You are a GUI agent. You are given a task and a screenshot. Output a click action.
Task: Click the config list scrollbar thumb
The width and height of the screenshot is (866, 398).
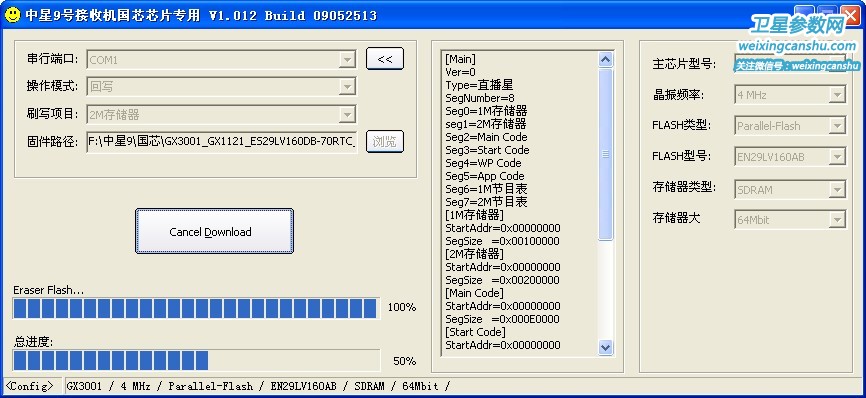click(605, 154)
